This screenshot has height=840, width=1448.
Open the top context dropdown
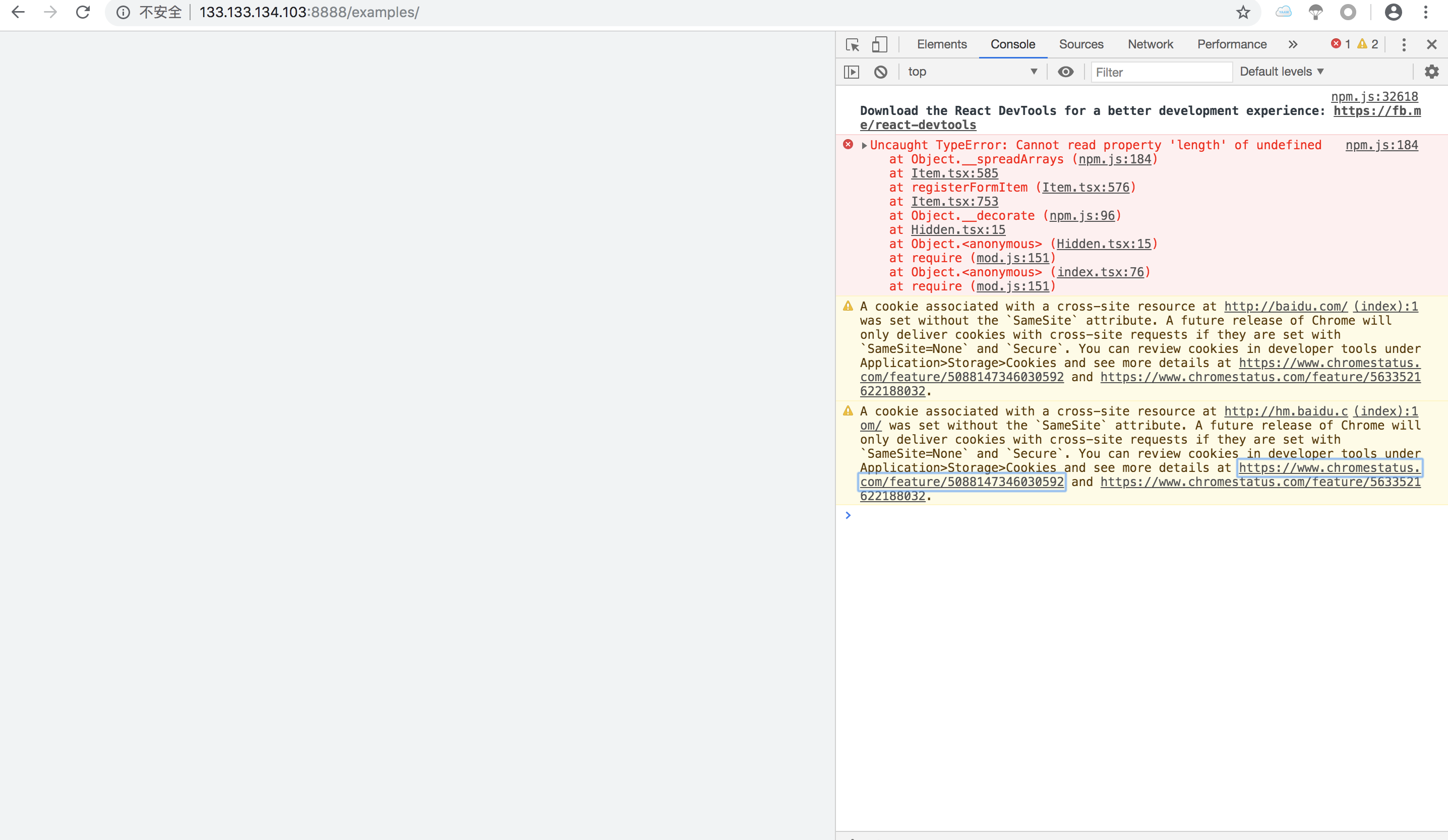tap(972, 72)
